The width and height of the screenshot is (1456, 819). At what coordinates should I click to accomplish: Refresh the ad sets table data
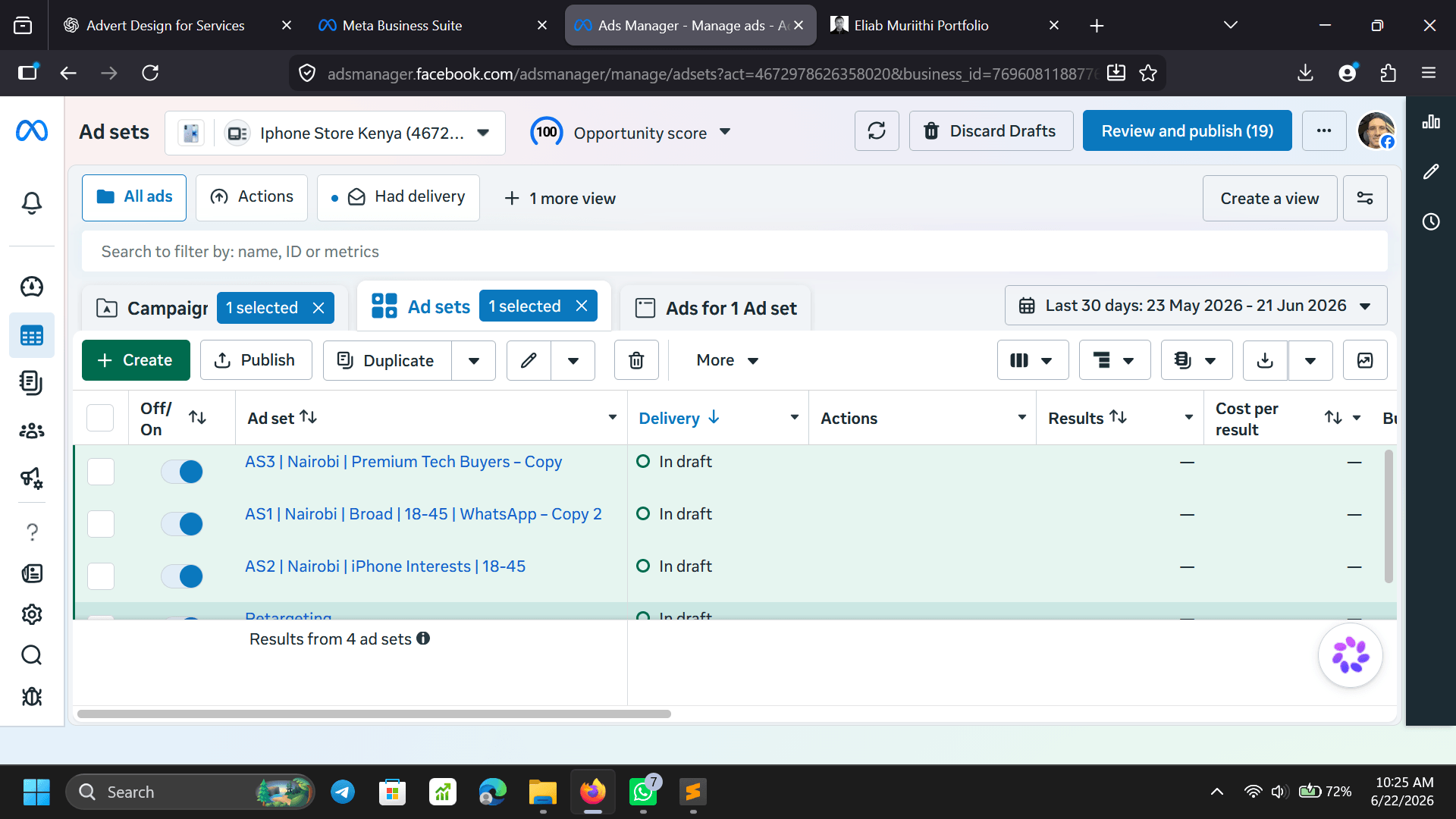(x=877, y=131)
